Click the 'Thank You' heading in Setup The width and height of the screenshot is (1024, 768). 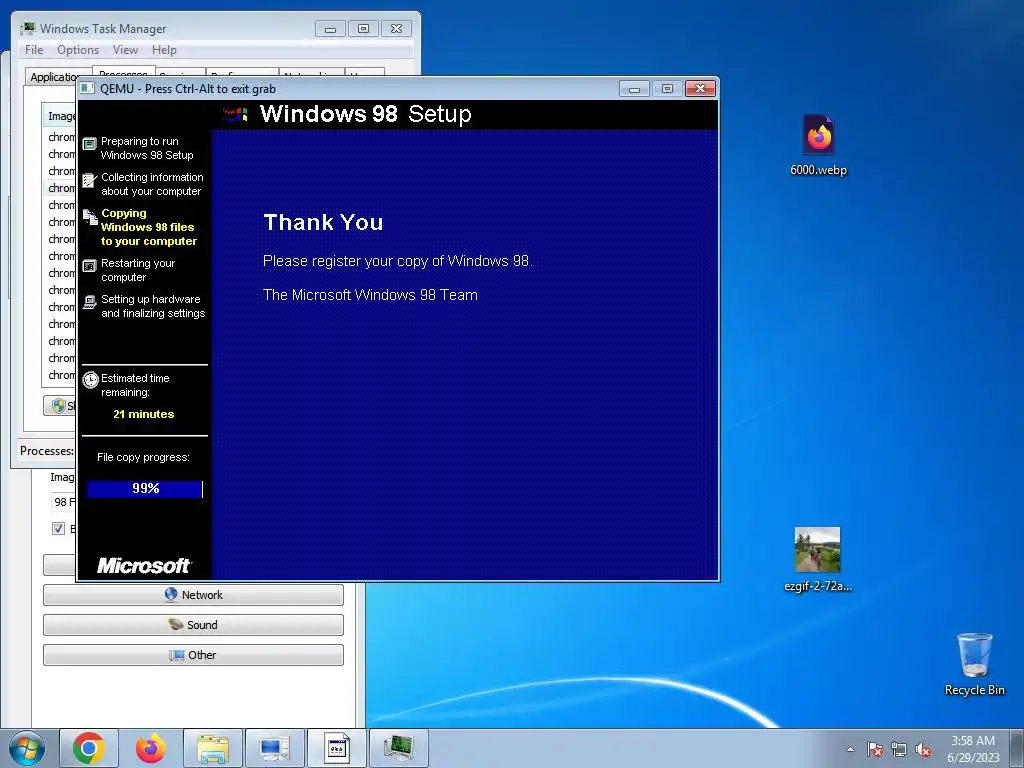coord(323,222)
